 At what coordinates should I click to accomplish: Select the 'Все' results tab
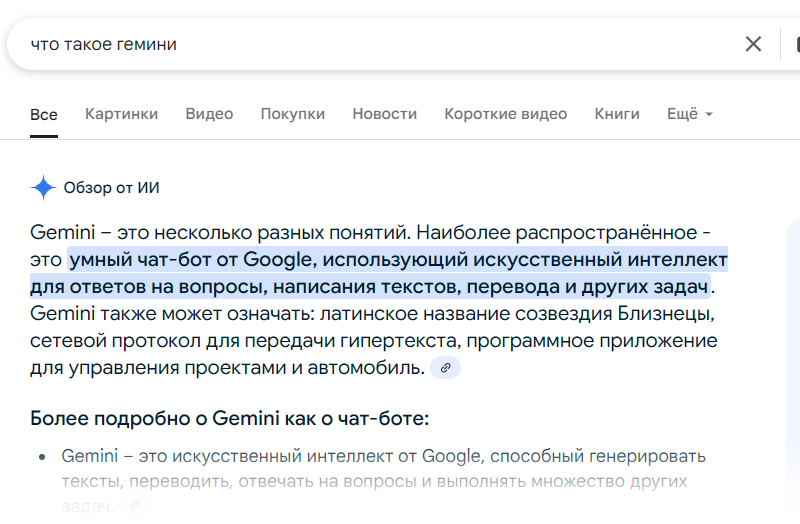[x=44, y=114]
